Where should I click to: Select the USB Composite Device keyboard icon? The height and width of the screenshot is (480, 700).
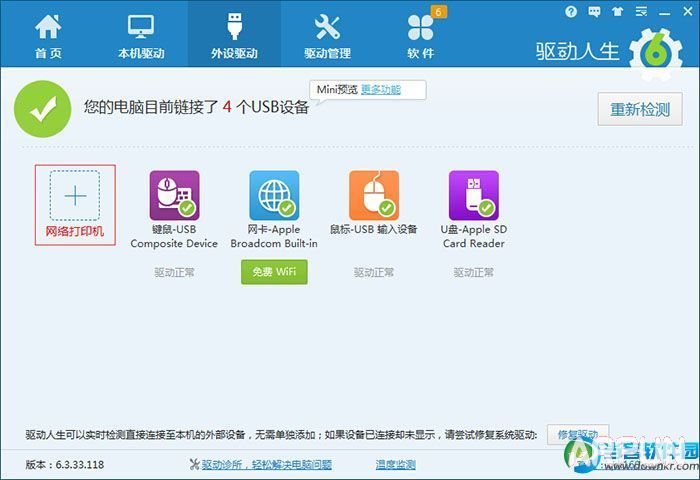174,195
